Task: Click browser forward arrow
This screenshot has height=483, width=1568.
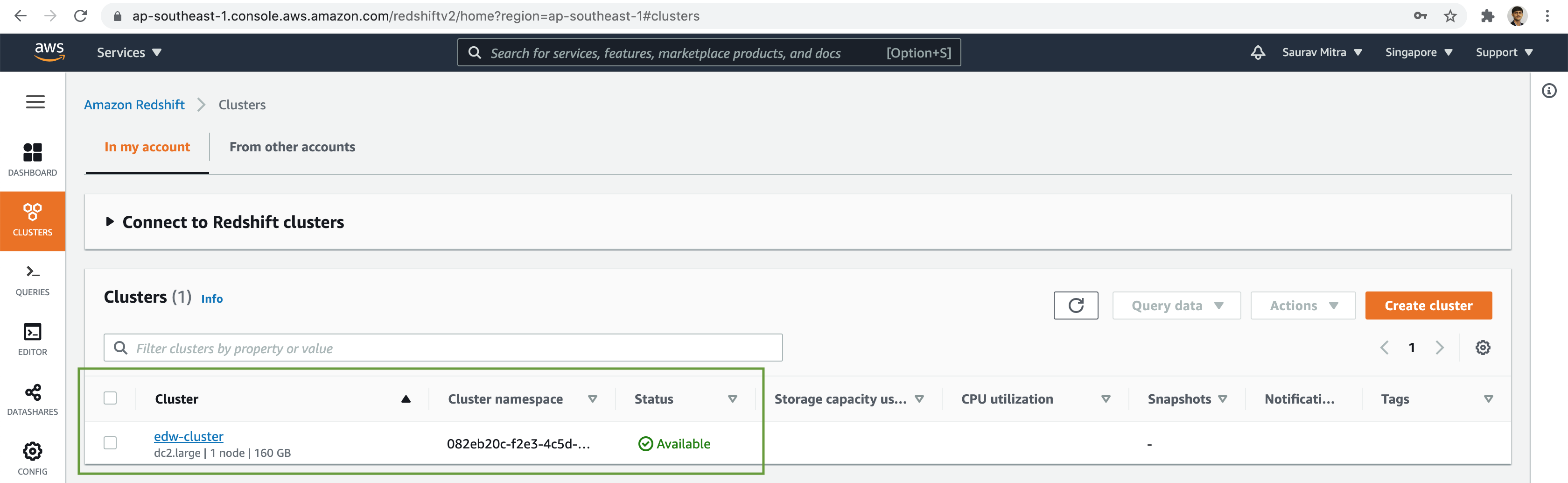Action: click(50, 16)
